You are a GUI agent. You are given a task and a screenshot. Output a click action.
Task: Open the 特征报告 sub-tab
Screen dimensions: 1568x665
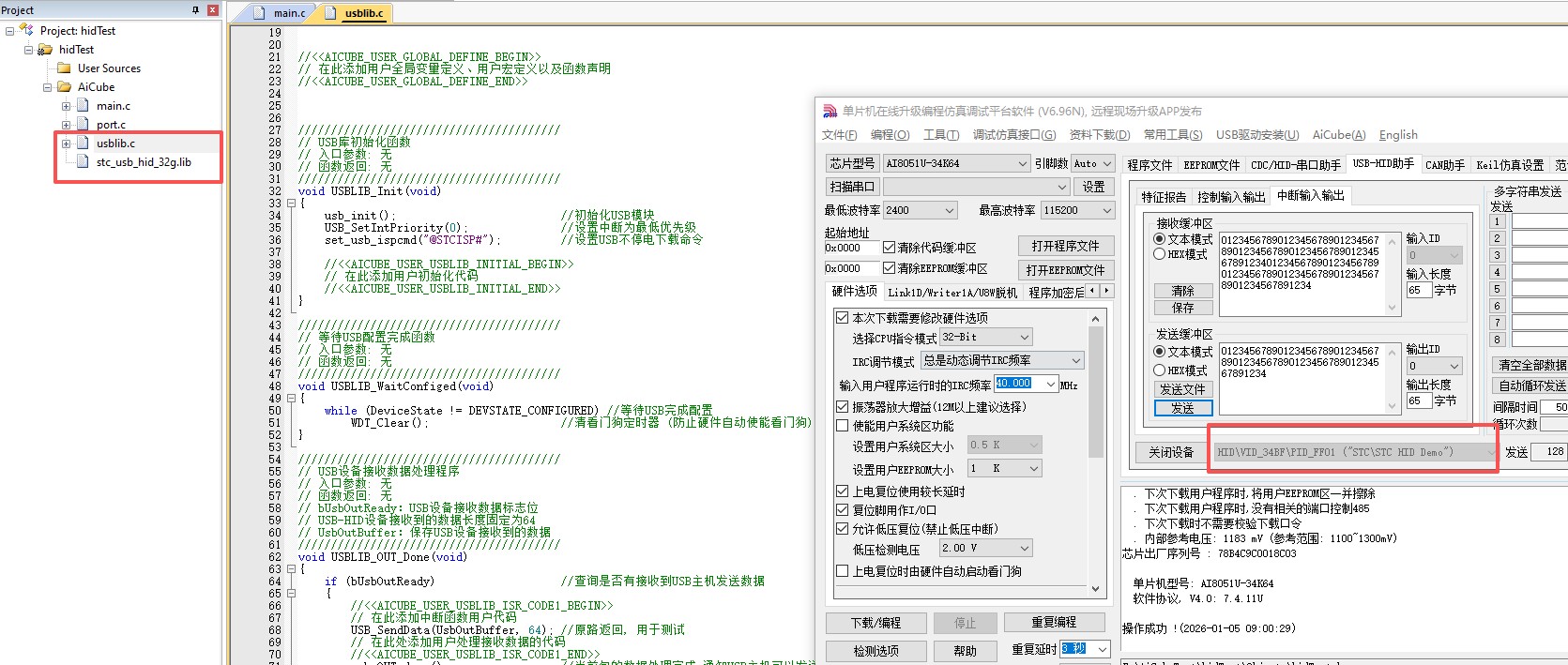[x=1164, y=197]
